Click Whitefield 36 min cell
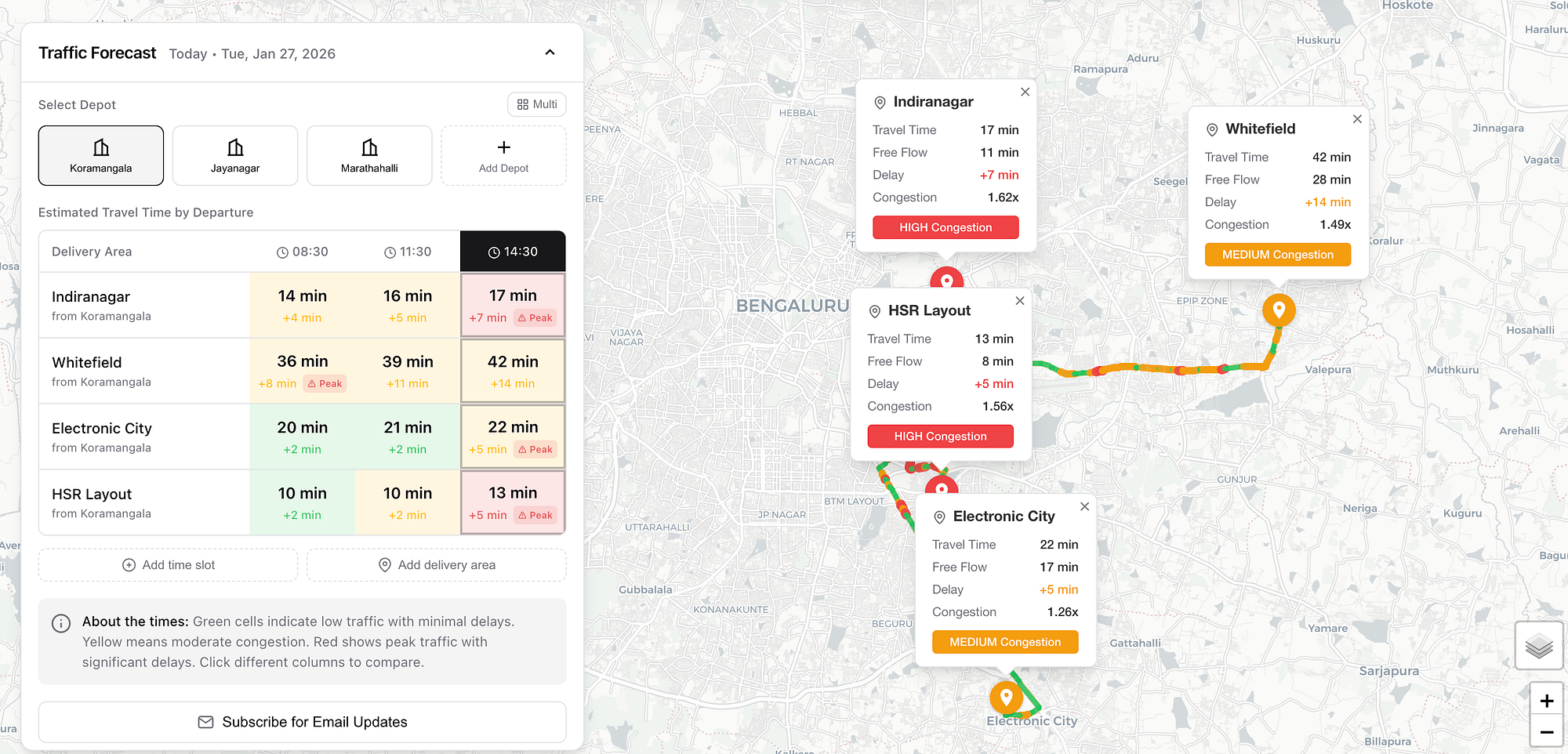Viewport: 1568px width, 754px height. pos(303,371)
